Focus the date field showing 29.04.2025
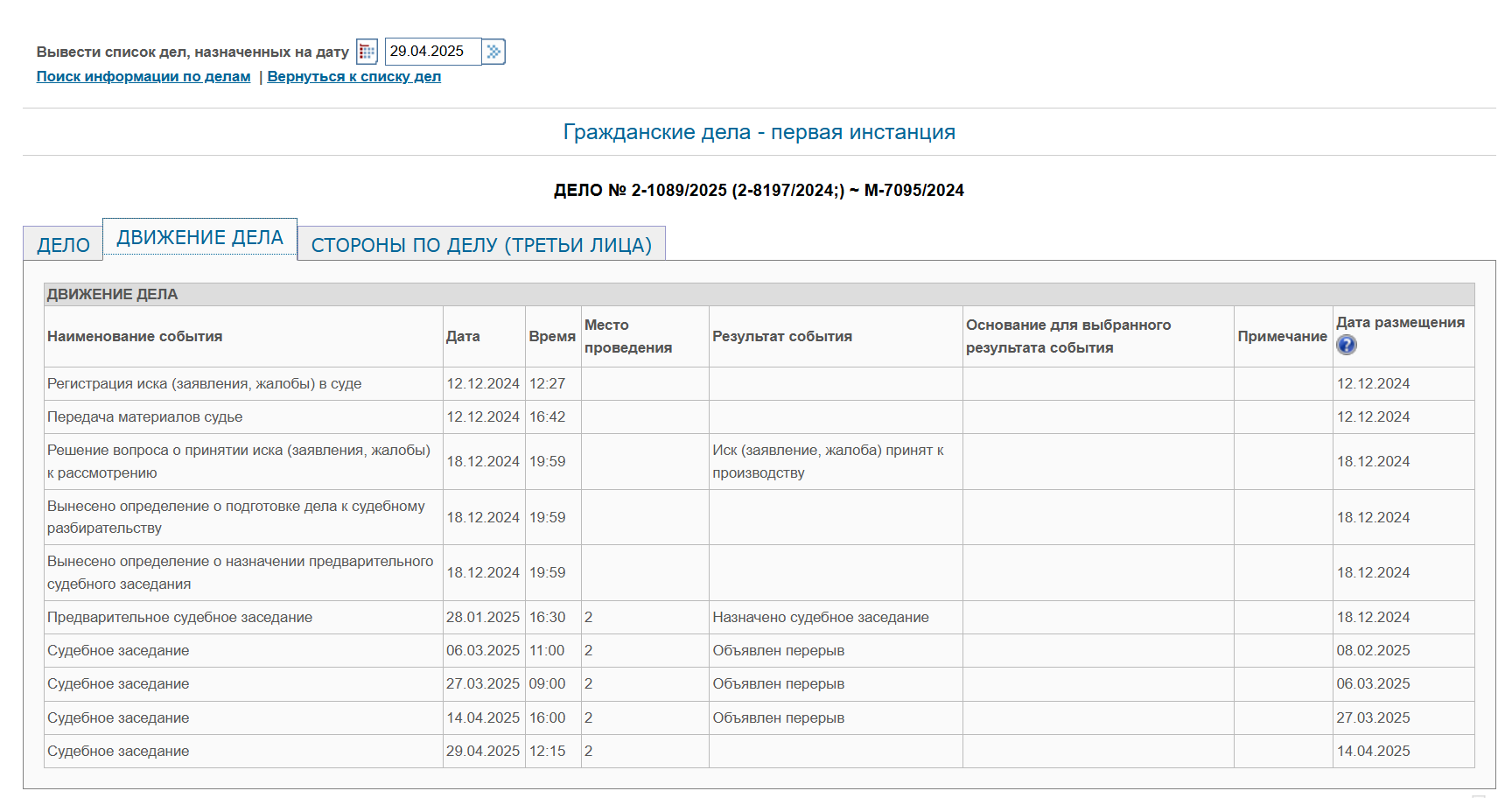 (x=433, y=52)
